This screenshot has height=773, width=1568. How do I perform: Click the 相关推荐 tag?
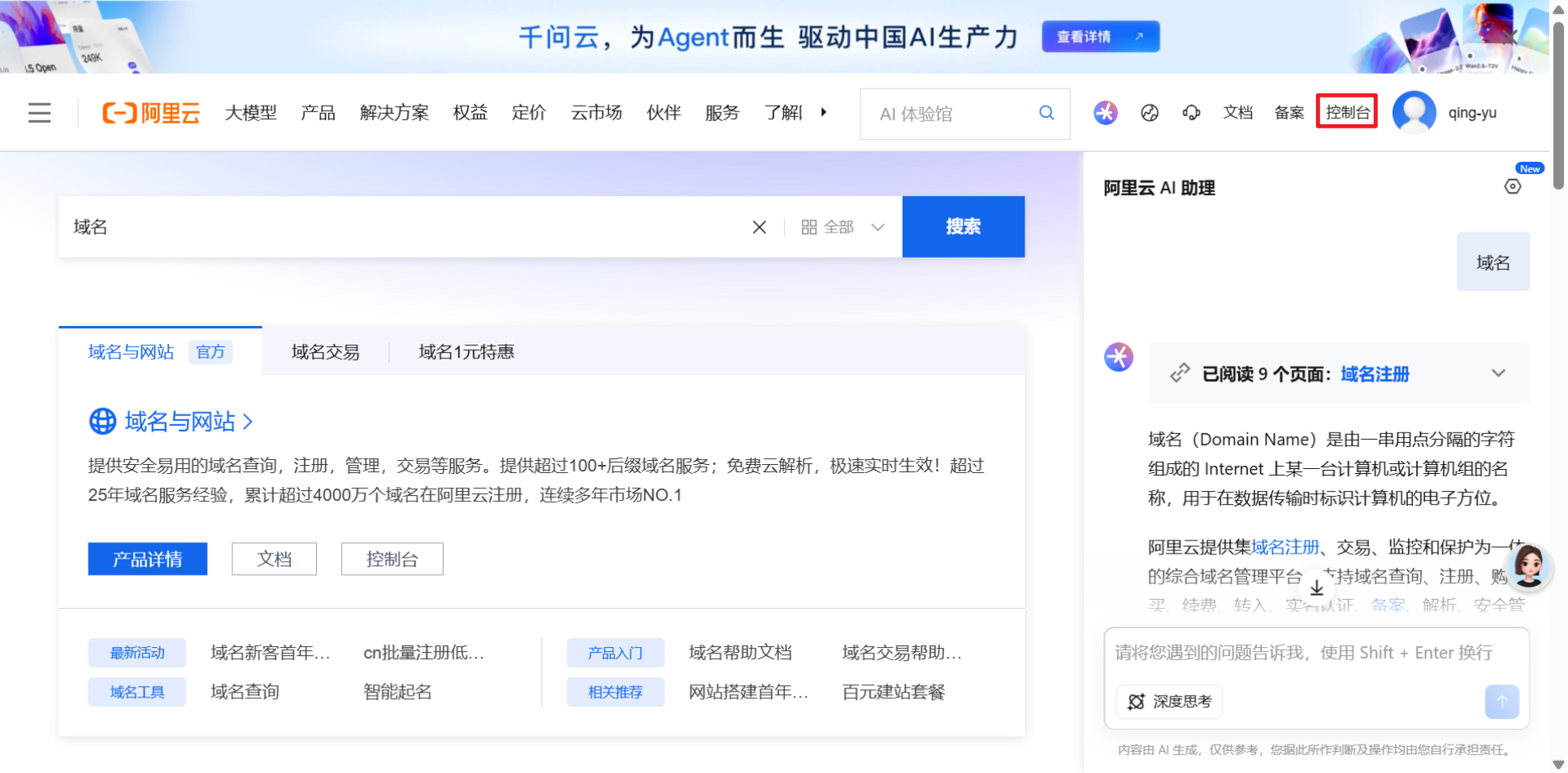click(x=615, y=692)
